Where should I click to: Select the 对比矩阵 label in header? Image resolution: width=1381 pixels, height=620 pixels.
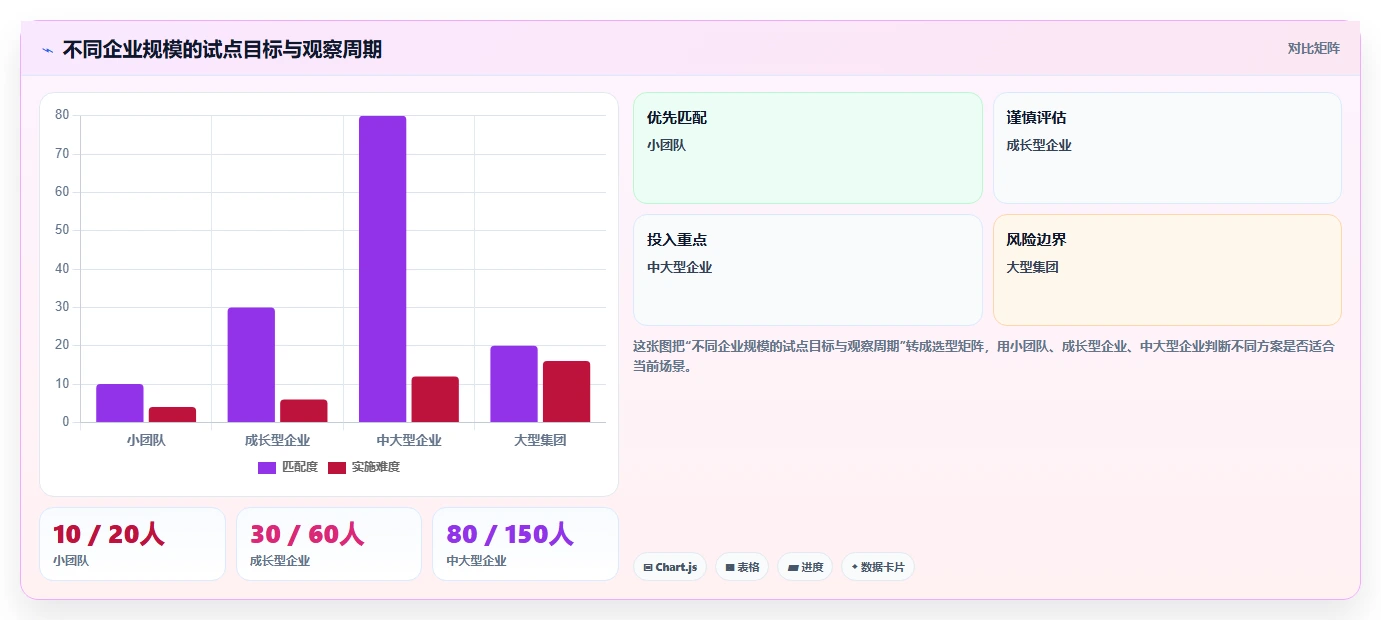tap(1313, 48)
